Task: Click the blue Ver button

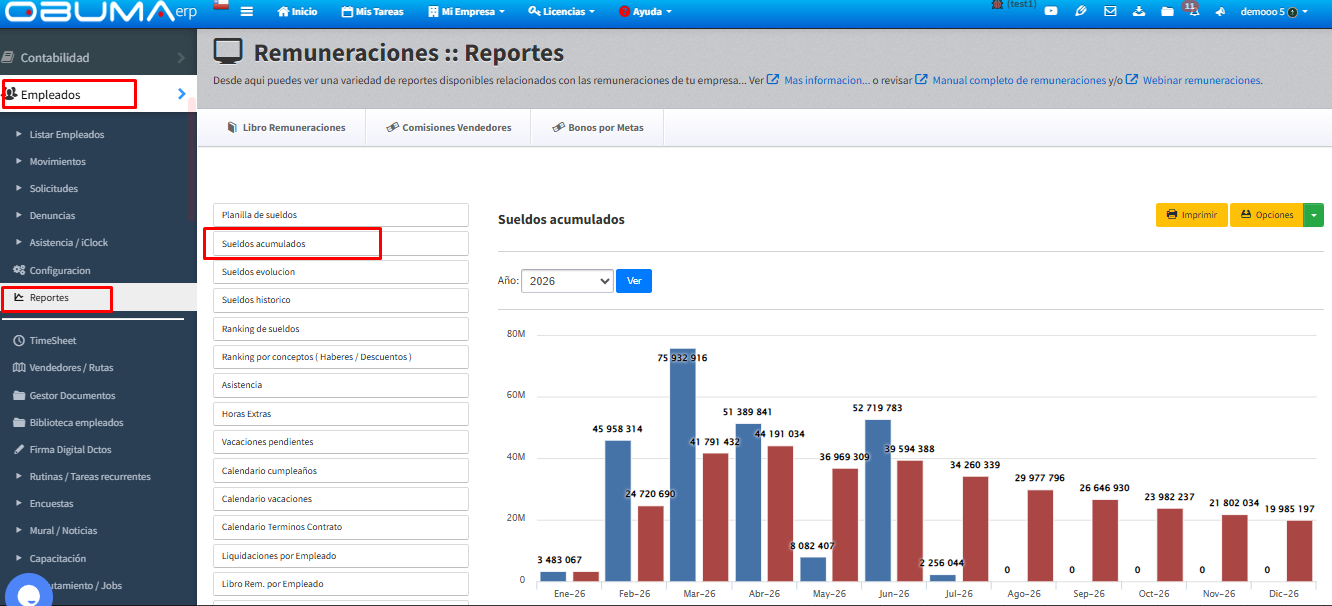Action: pos(634,281)
